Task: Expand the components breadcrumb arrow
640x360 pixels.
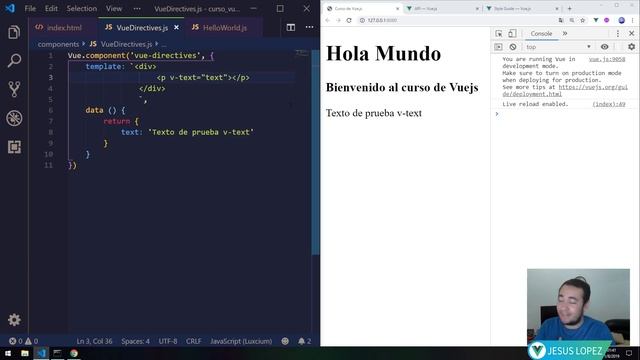Action: click(x=84, y=44)
